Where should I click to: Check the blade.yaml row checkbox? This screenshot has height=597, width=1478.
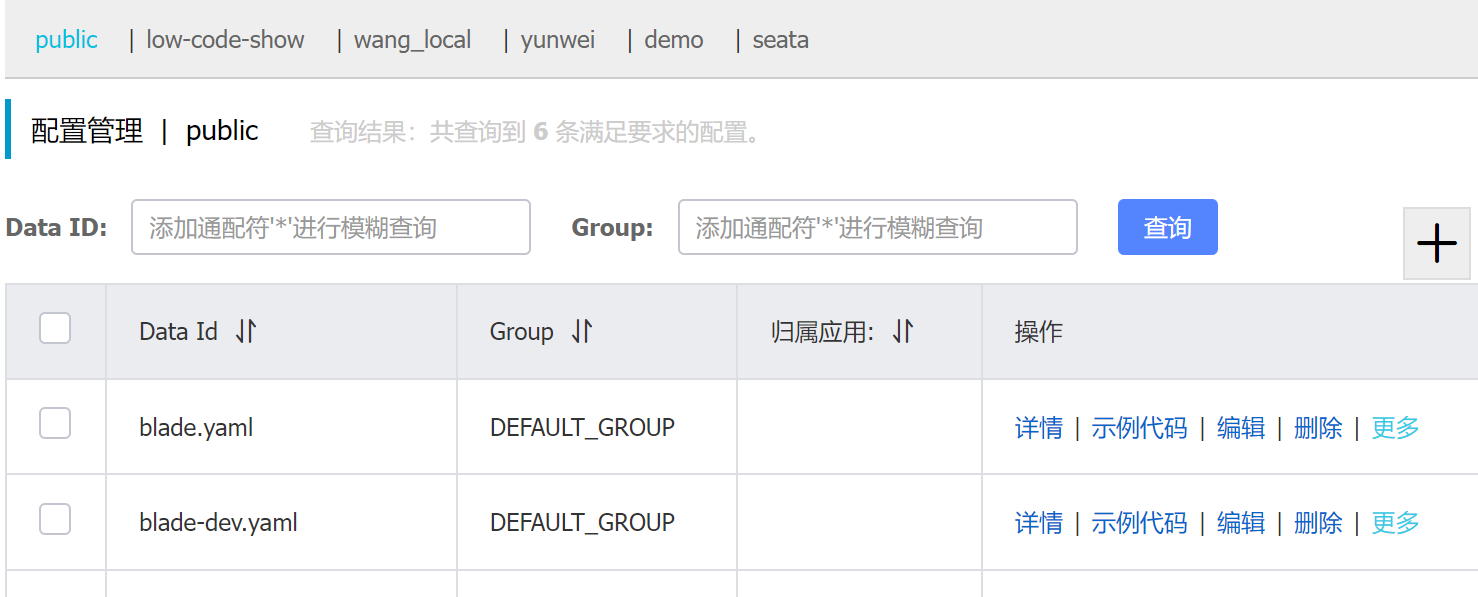point(55,424)
